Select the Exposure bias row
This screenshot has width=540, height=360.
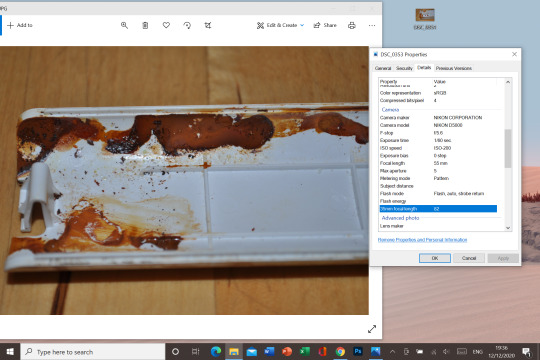point(438,155)
